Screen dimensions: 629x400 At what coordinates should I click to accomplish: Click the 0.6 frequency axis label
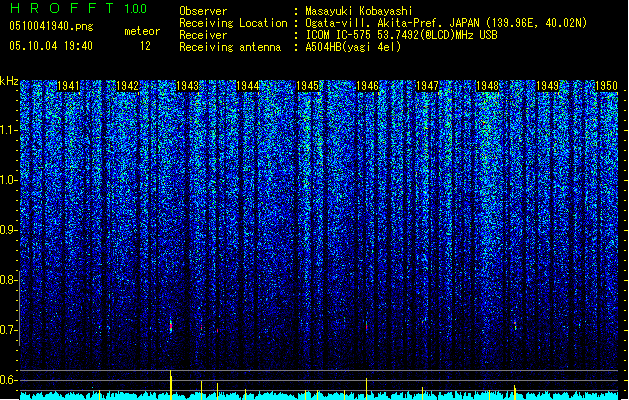7,380
